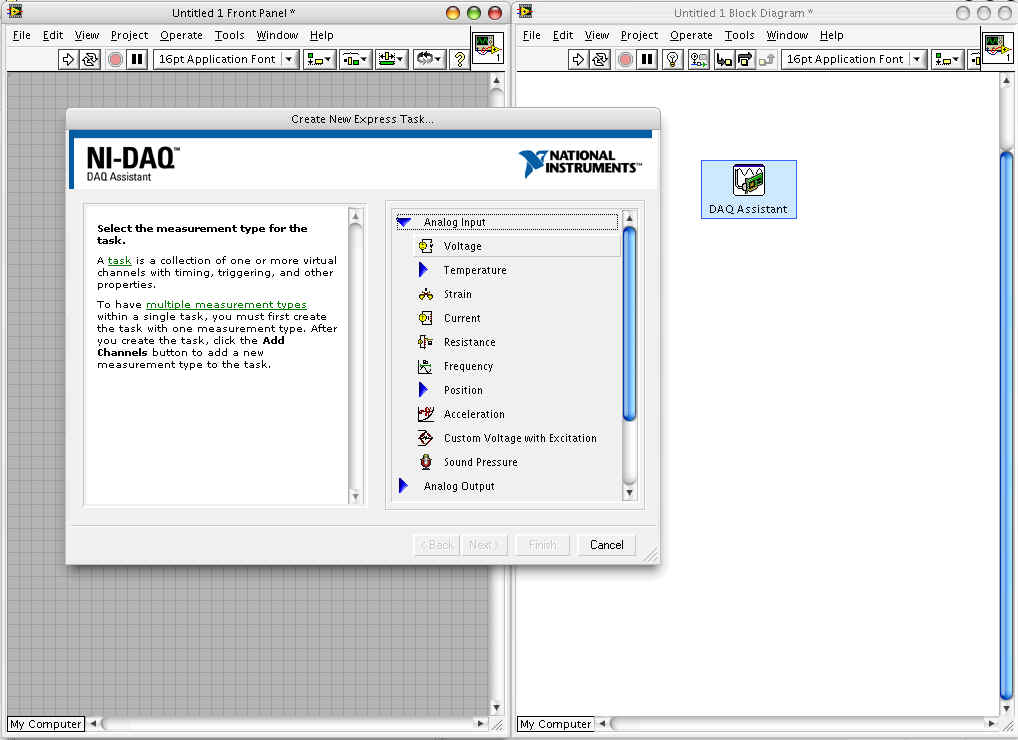The width and height of the screenshot is (1018, 740).
Task: Click help text scrollbar down arrow
Action: click(355, 497)
